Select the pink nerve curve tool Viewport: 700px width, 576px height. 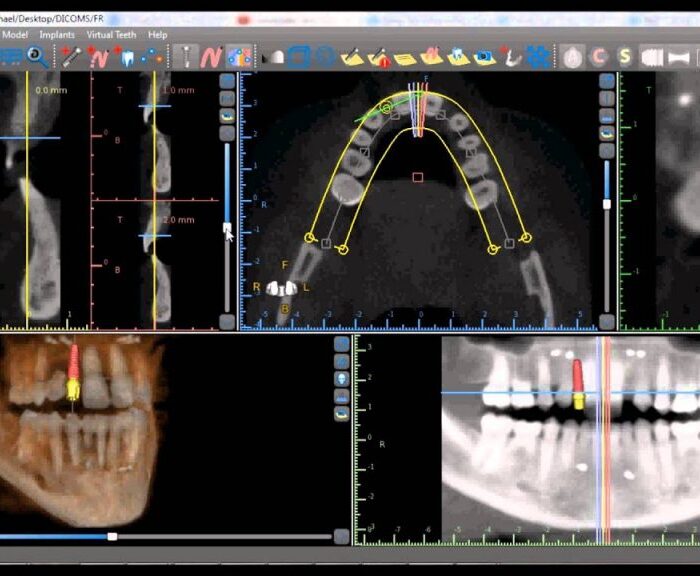click(x=210, y=57)
